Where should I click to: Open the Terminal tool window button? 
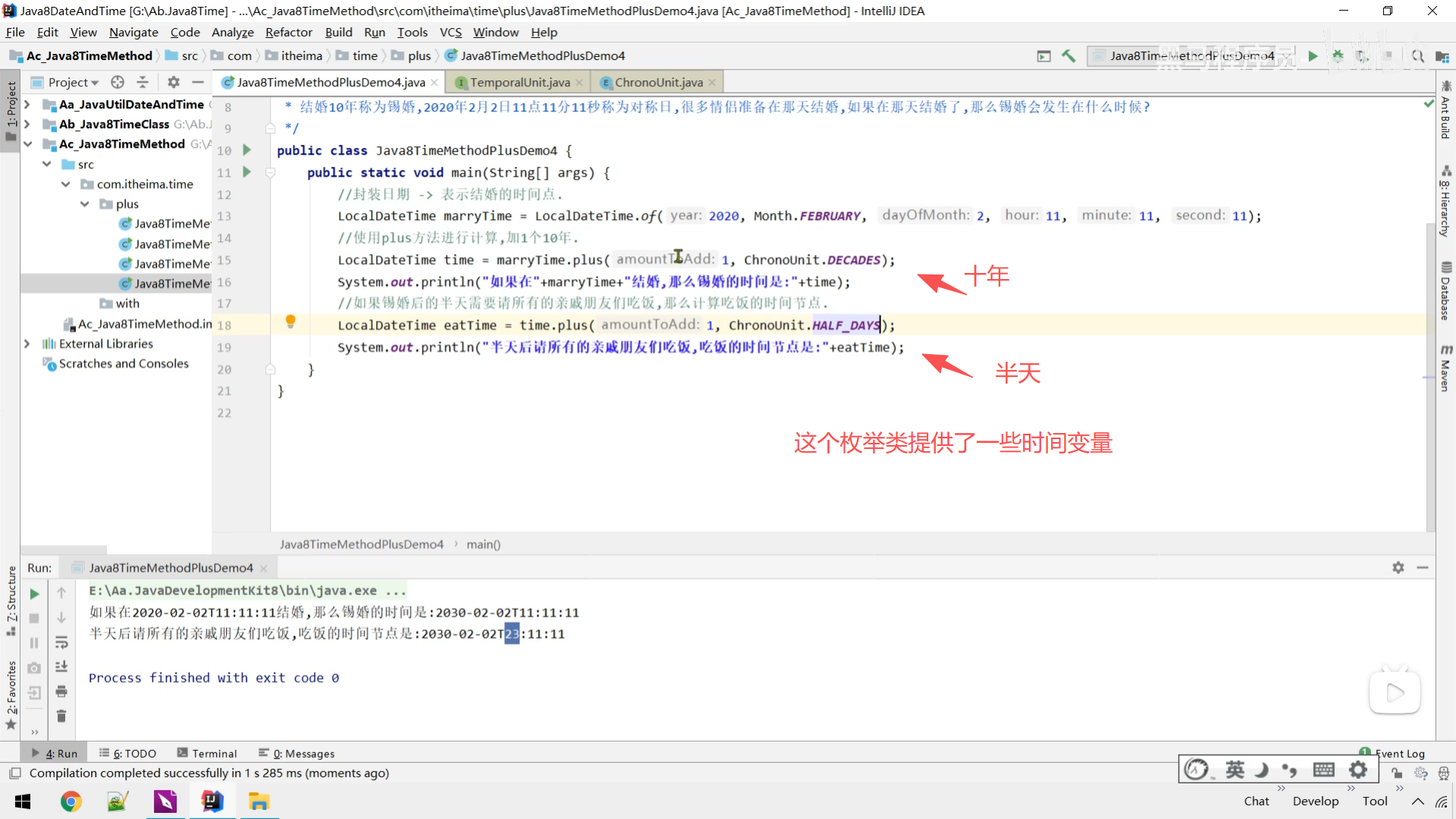point(207,753)
